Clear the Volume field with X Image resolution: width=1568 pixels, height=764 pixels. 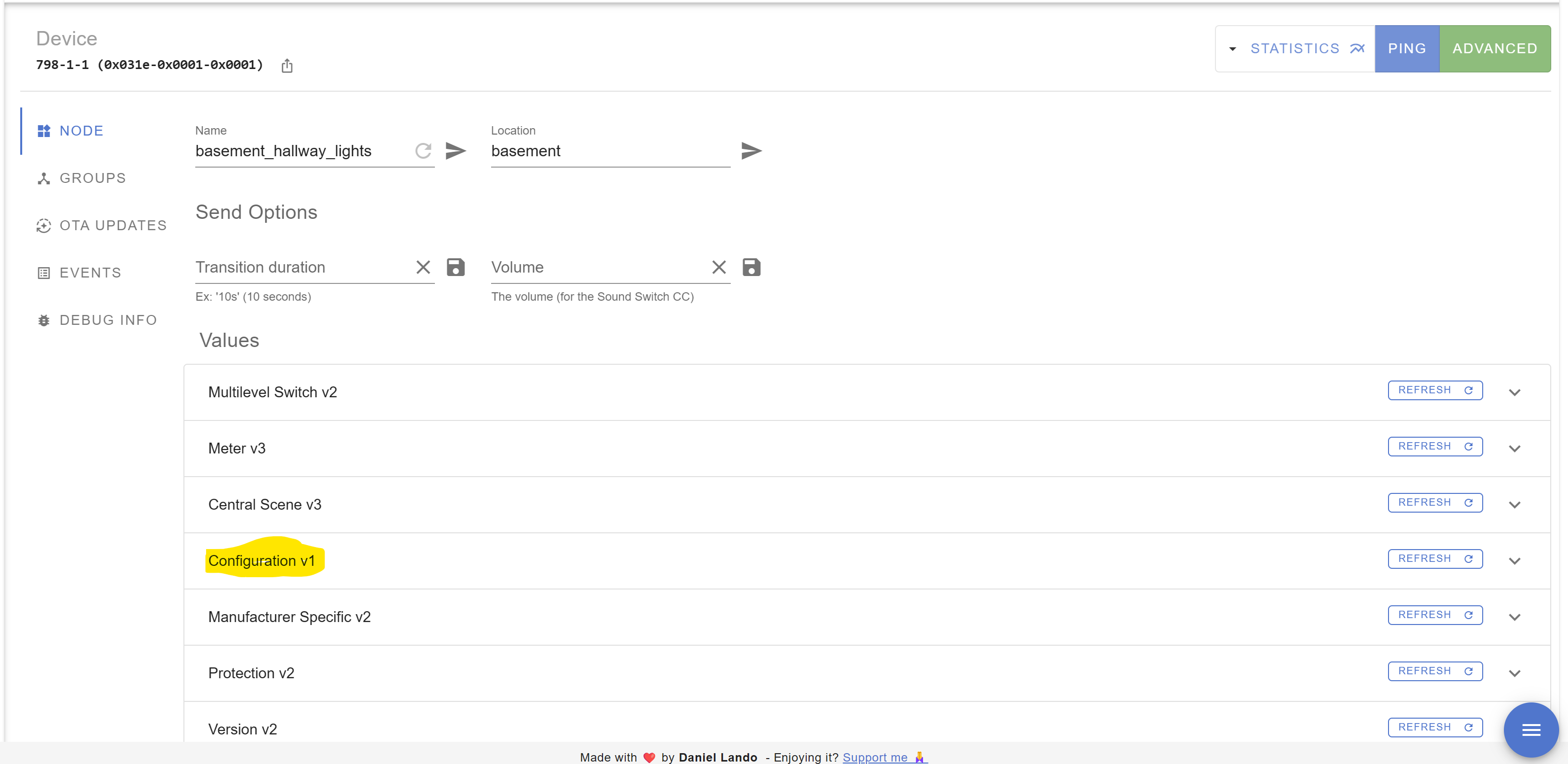coord(719,268)
